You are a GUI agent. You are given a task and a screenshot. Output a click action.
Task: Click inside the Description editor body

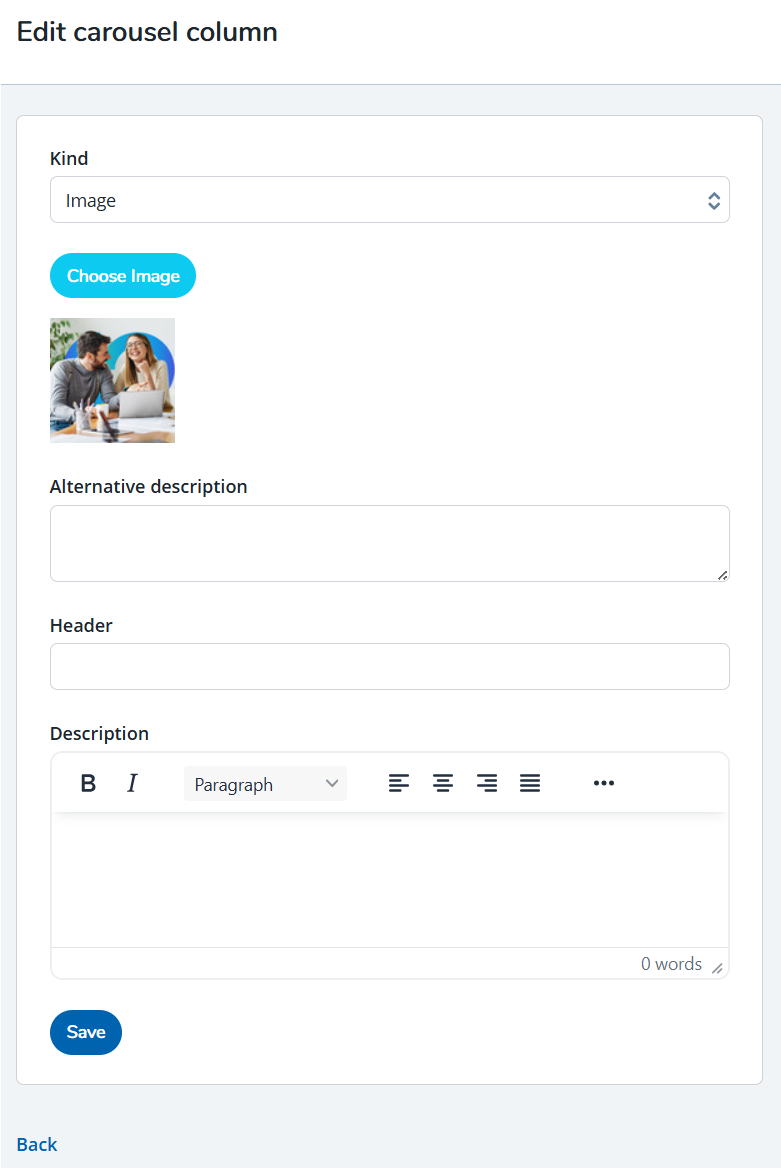click(x=390, y=880)
